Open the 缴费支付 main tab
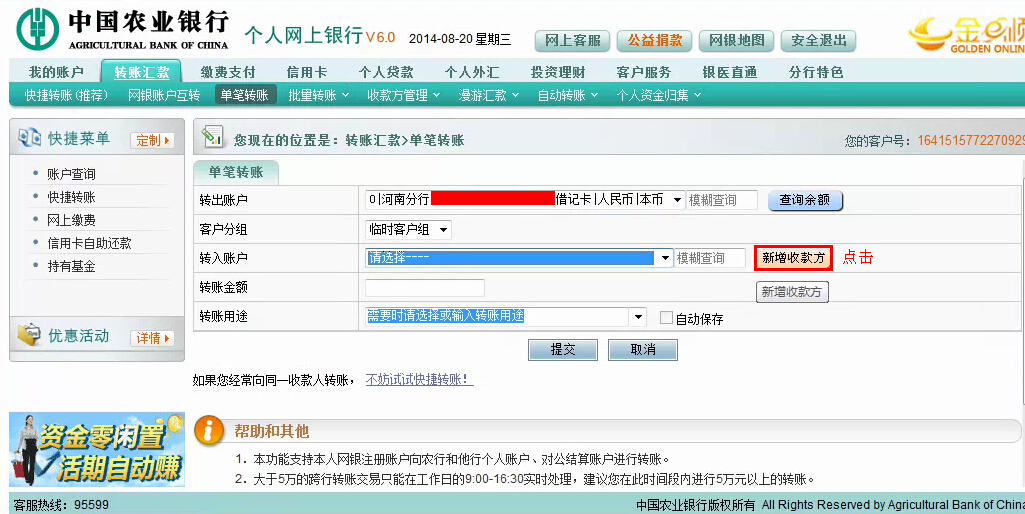Viewport: 1025px width, 514px height. tap(227, 72)
